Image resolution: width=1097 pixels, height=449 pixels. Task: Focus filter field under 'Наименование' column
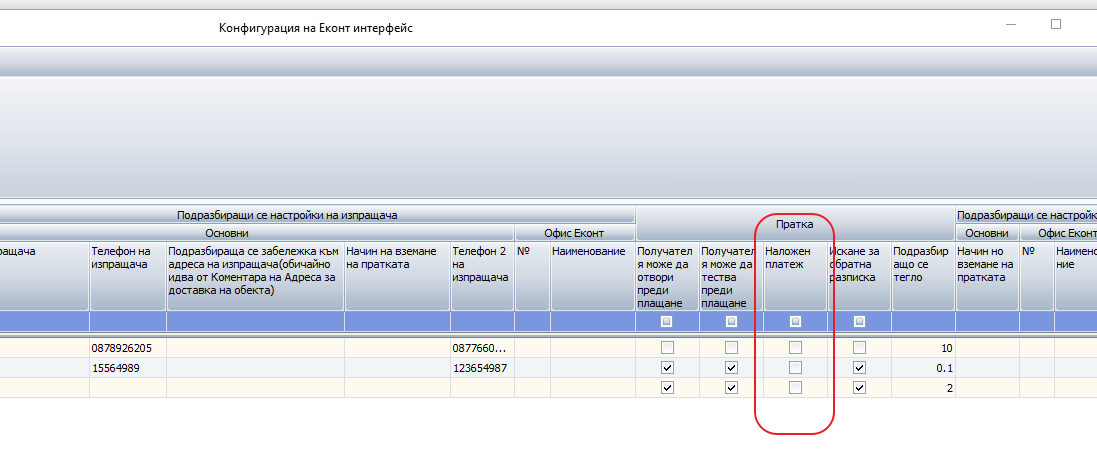(592, 322)
